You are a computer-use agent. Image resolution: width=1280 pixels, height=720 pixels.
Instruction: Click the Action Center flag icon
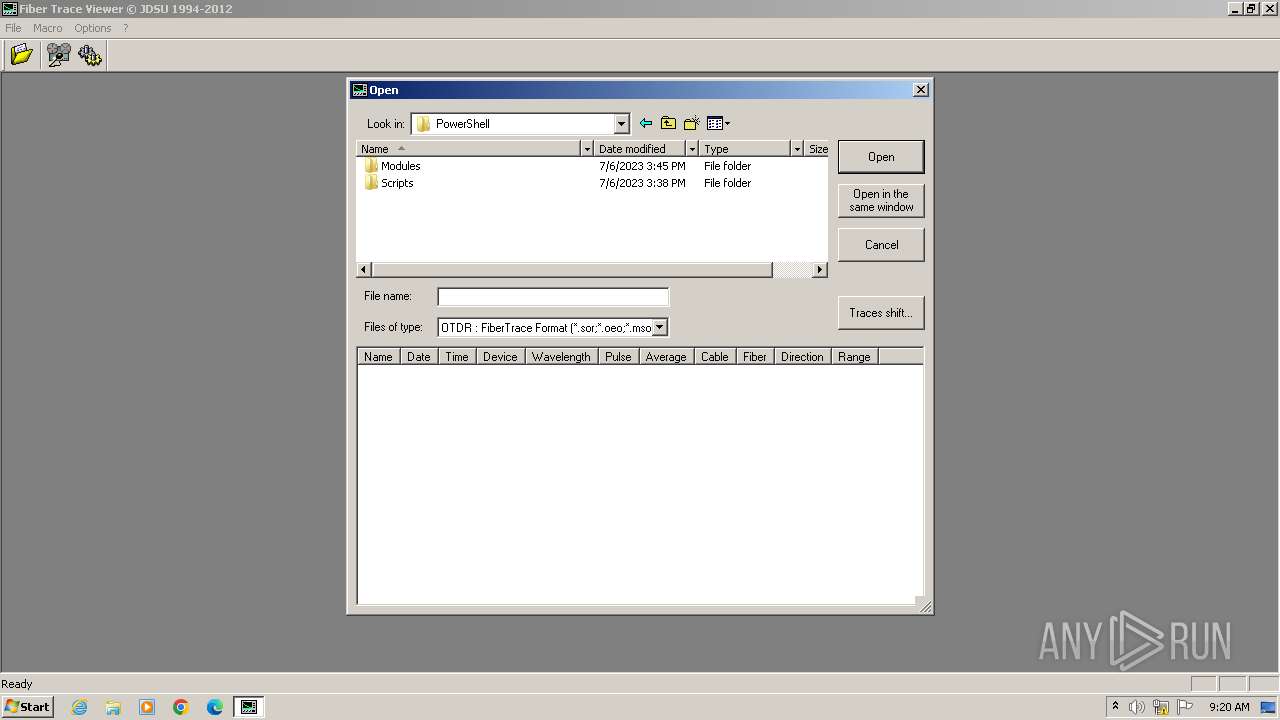pos(1185,707)
